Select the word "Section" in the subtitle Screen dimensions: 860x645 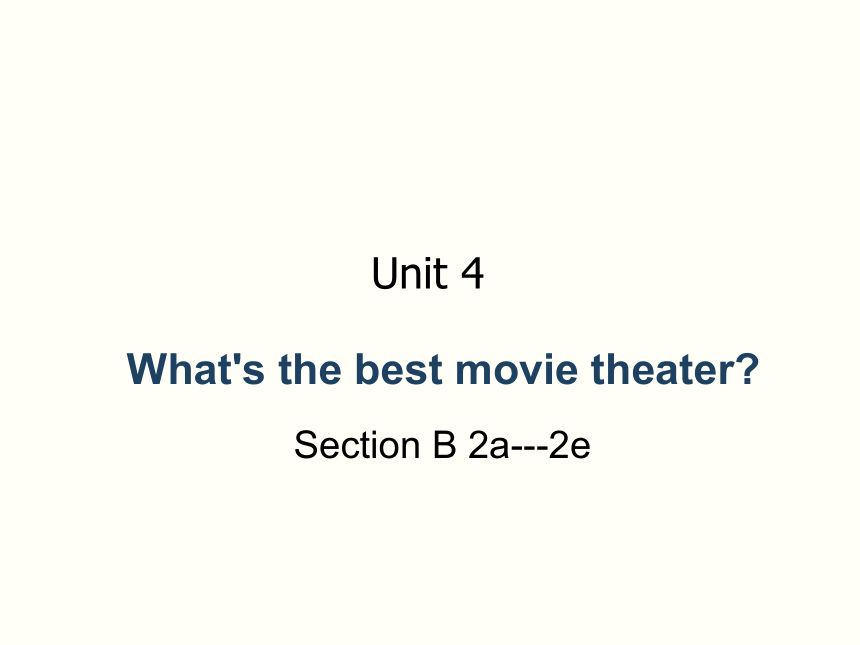click(358, 445)
